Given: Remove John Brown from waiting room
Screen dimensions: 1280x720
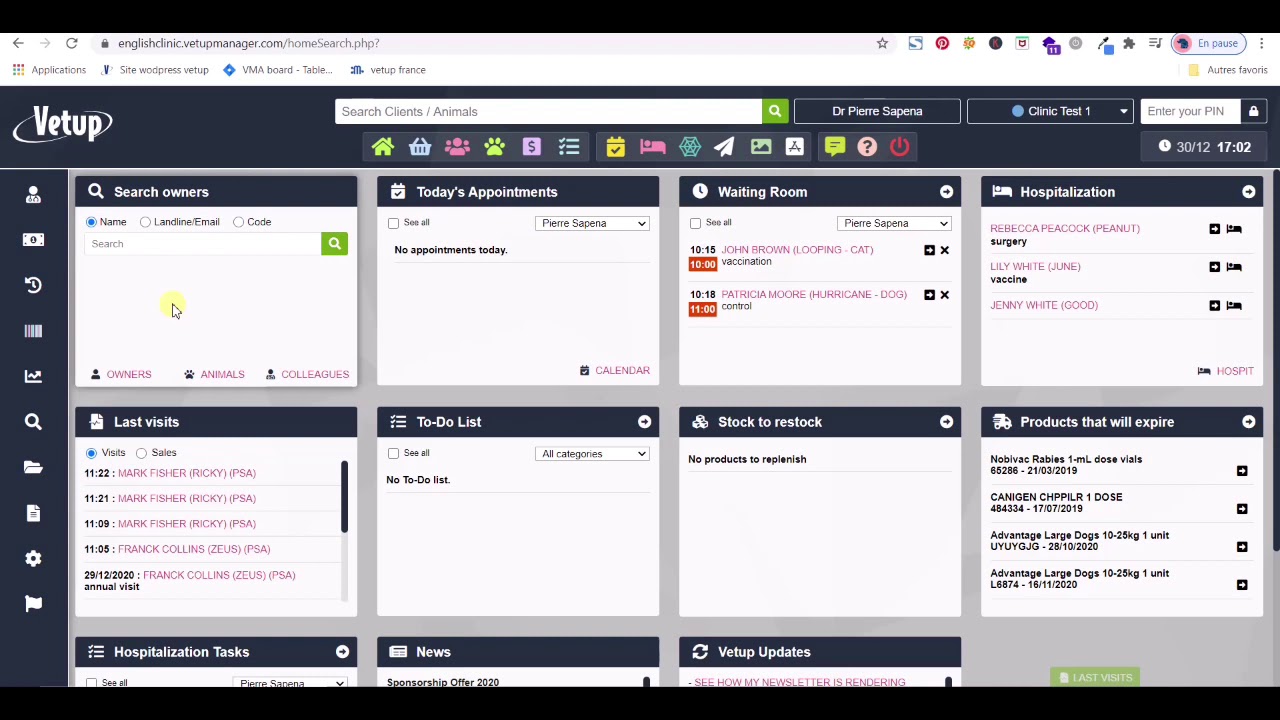Looking at the screenshot, I should 944,250.
